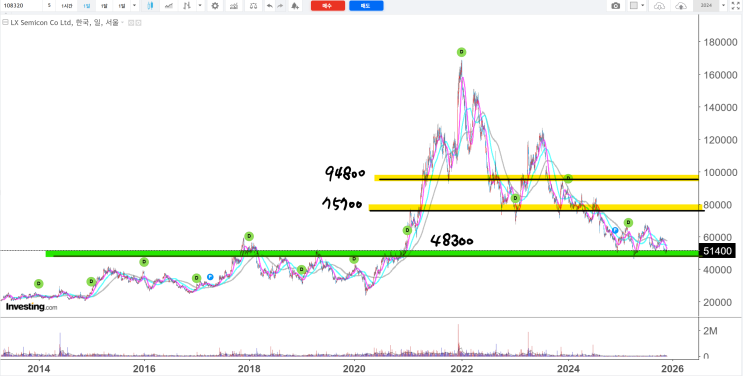Select the chart layout square icon
This screenshot has width=743, height=376.
634,6
